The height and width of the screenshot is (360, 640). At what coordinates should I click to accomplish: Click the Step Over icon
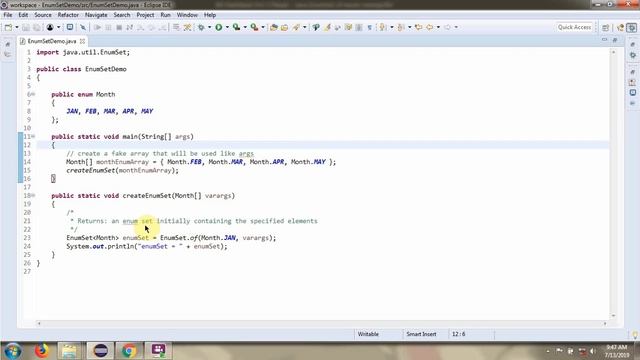[x=151, y=27]
